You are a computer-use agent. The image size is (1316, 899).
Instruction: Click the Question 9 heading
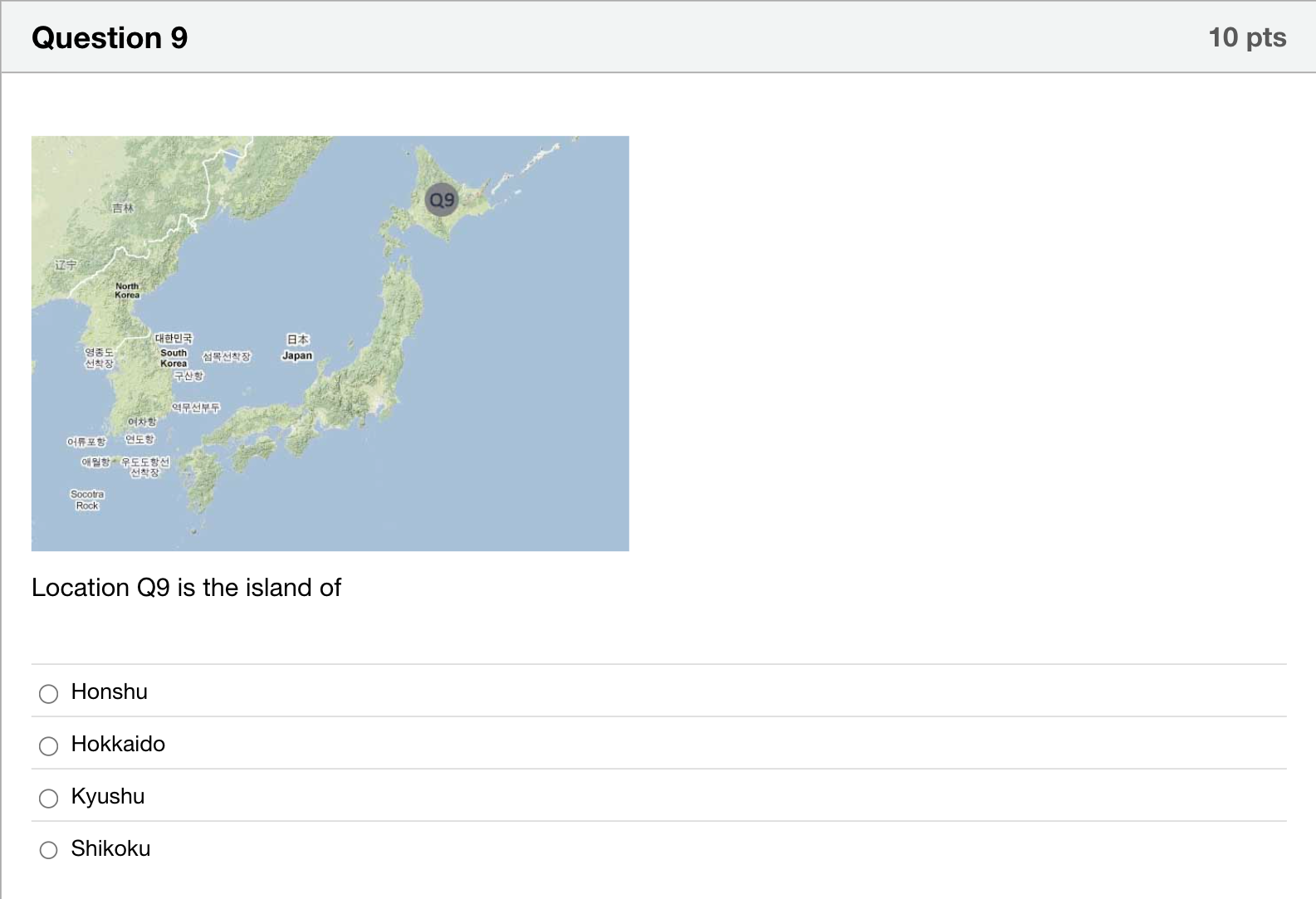coord(110,37)
